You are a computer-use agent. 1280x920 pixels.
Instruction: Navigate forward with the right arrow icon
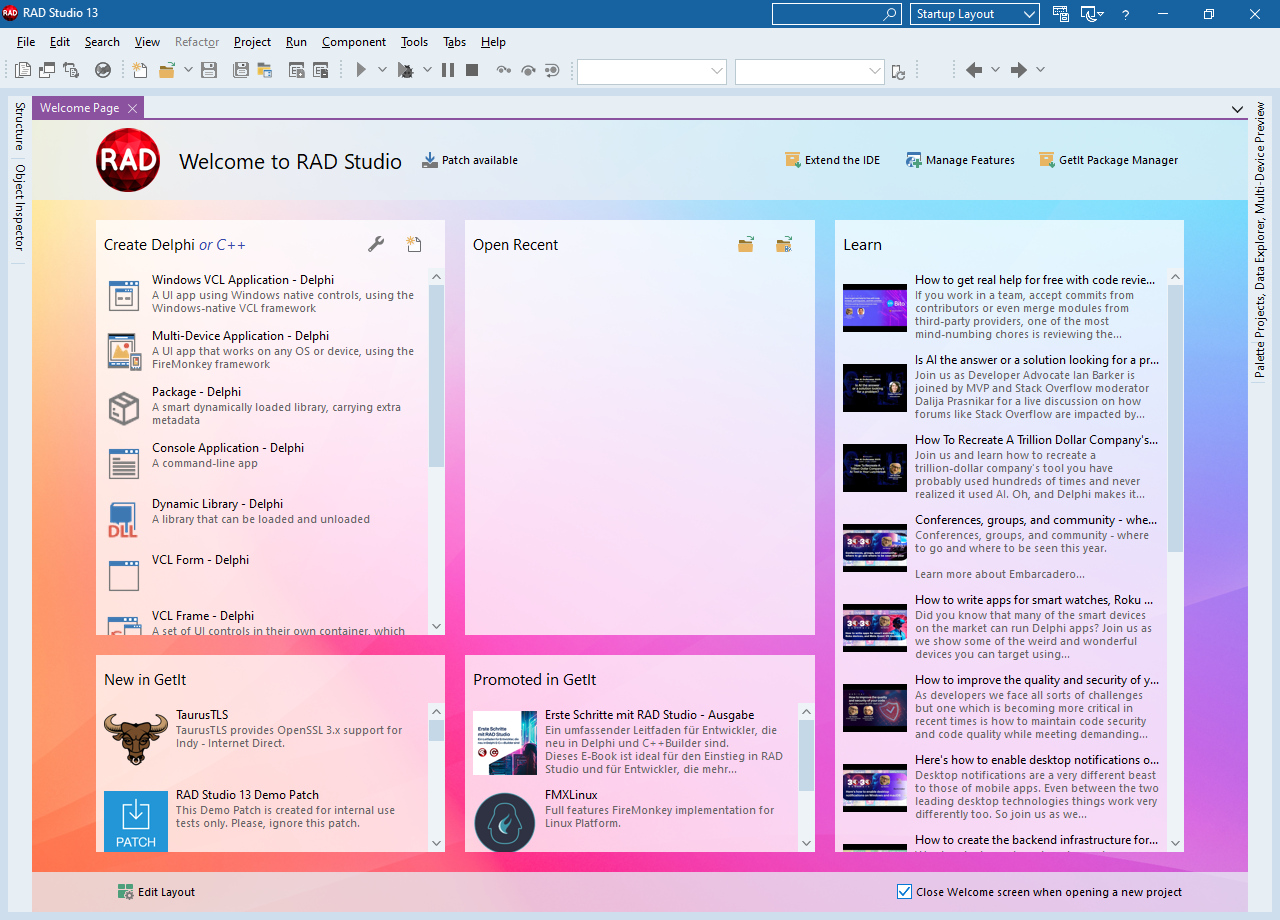[x=1019, y=70]
